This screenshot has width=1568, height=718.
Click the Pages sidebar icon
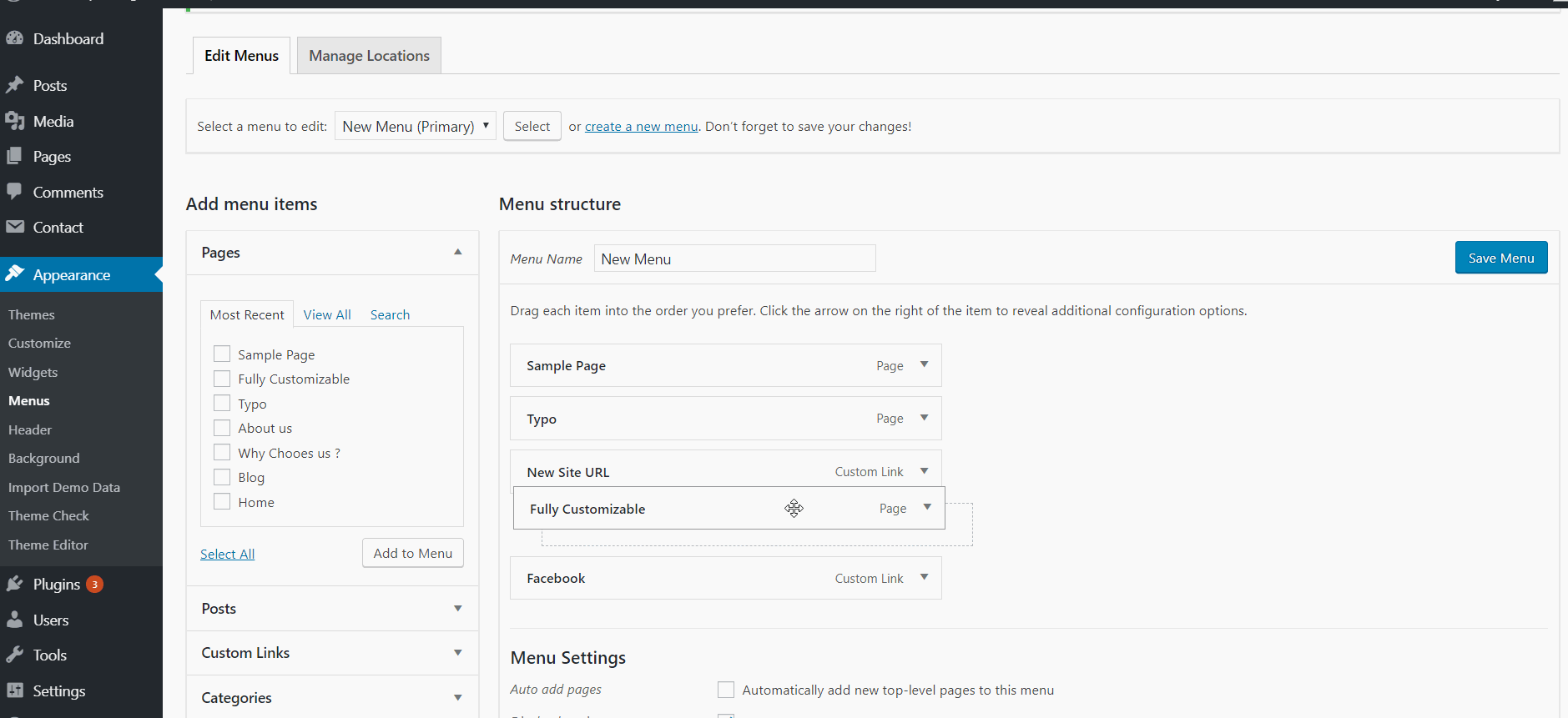(15, 156)
